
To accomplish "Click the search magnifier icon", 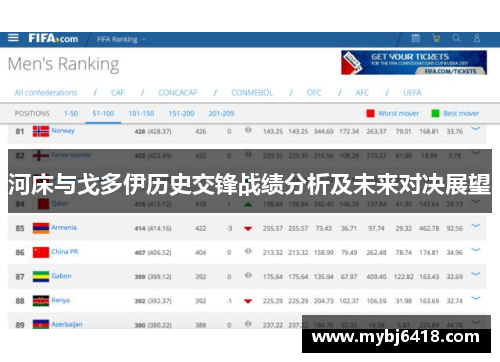I will tap(456, 38).
